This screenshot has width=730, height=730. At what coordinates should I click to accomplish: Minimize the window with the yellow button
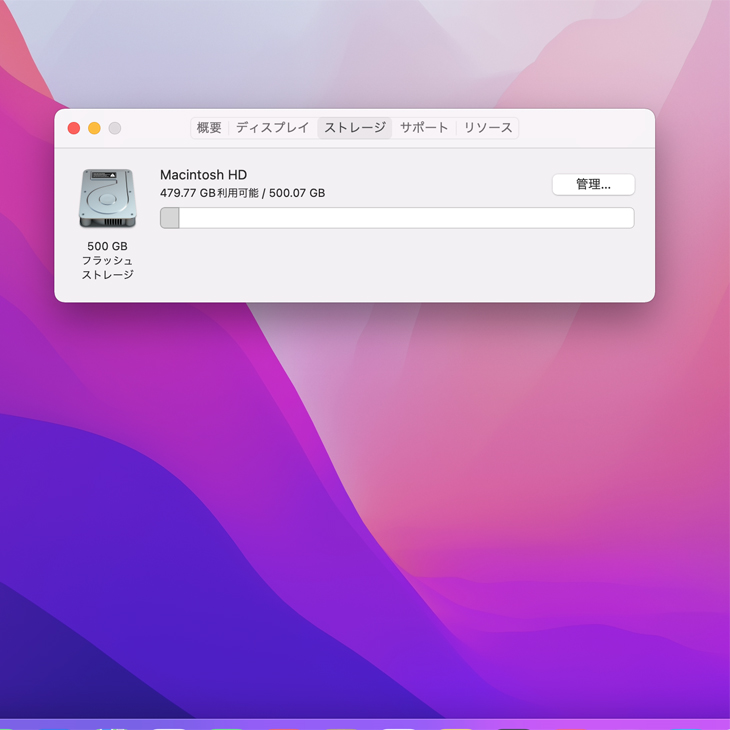[94, 128]
